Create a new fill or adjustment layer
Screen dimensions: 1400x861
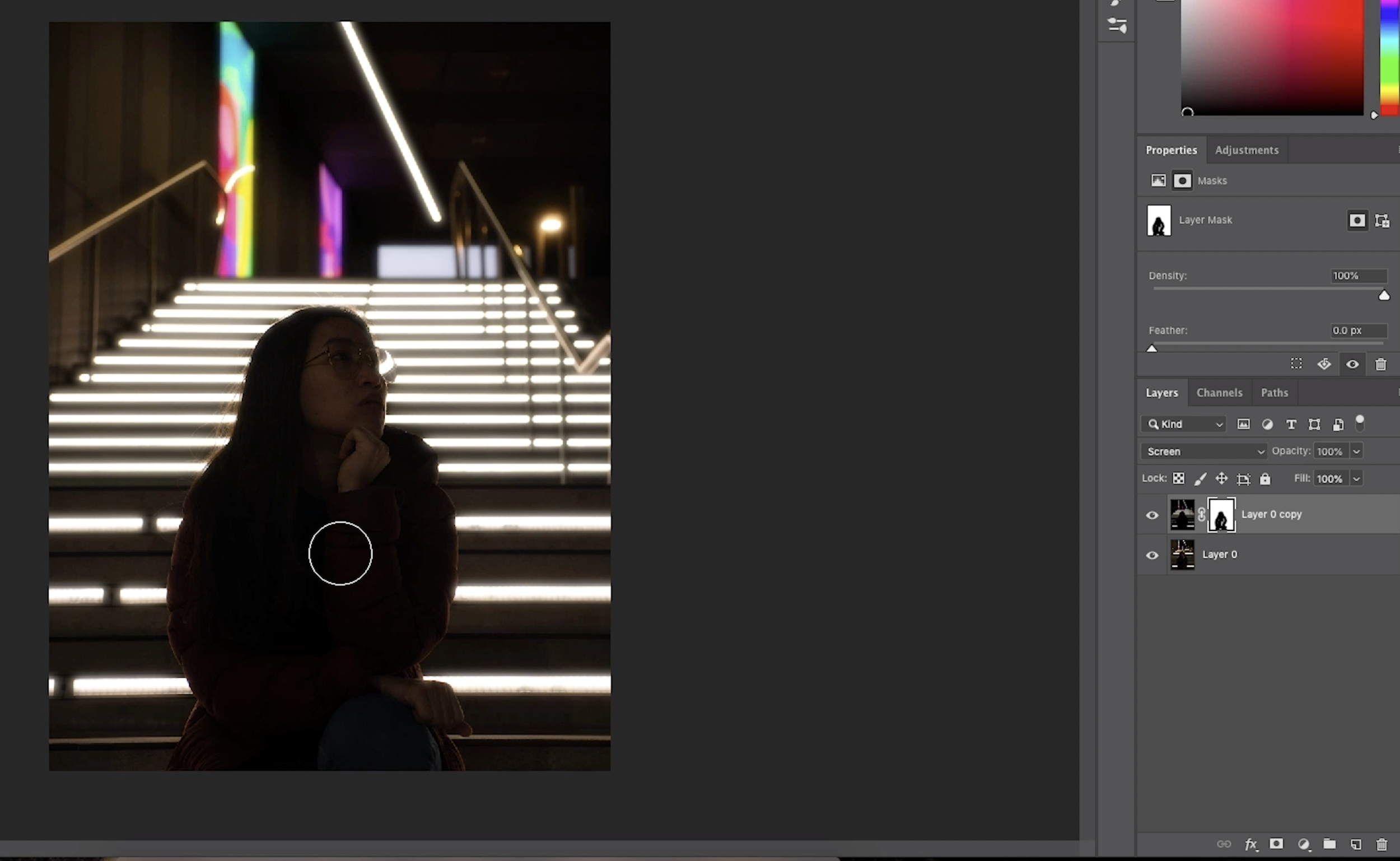click(x=1304, y=845)
